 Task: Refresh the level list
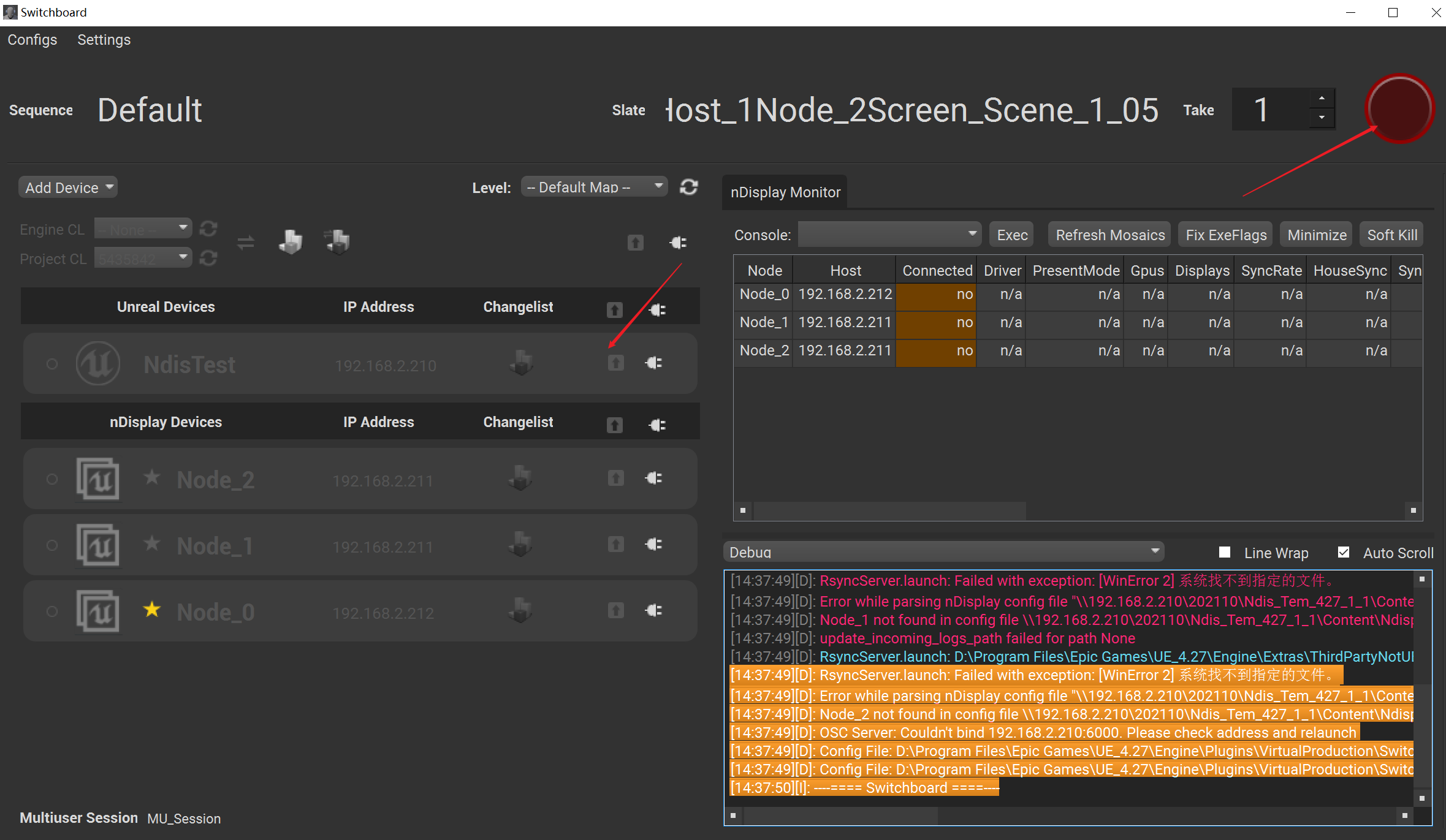click(x=689, y=187)
